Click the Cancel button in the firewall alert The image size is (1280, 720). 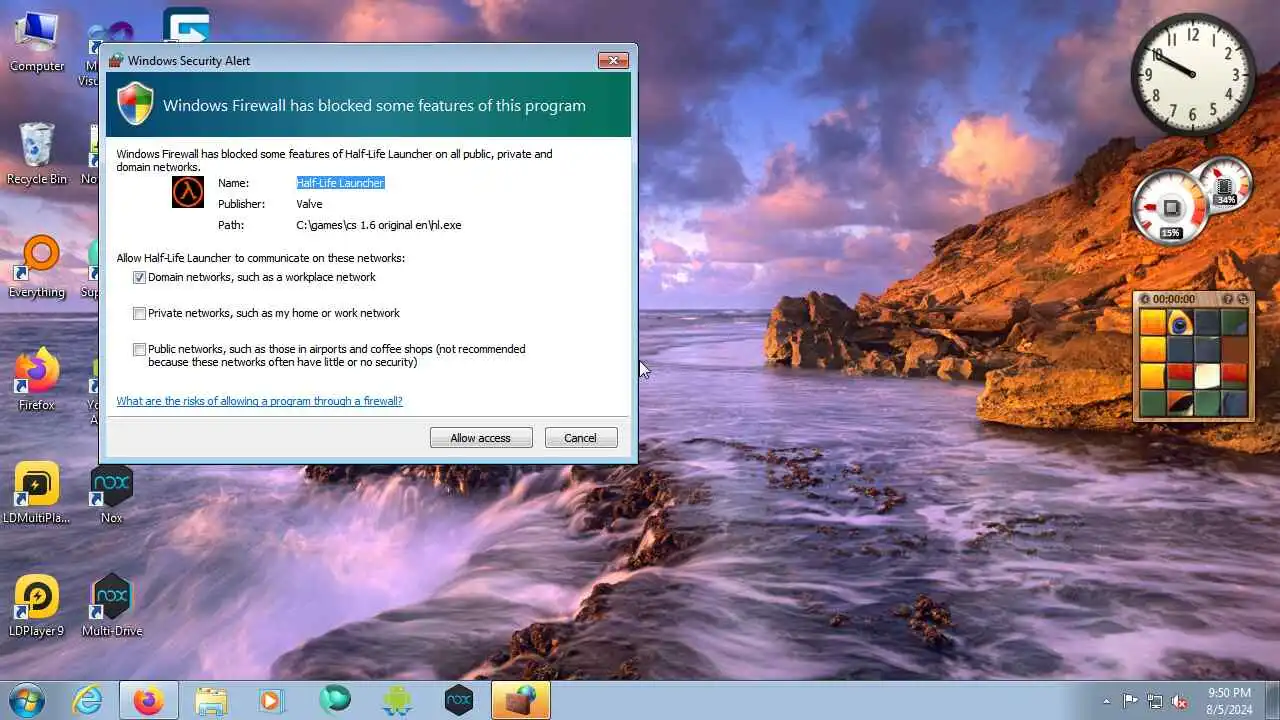pos(580,438)
